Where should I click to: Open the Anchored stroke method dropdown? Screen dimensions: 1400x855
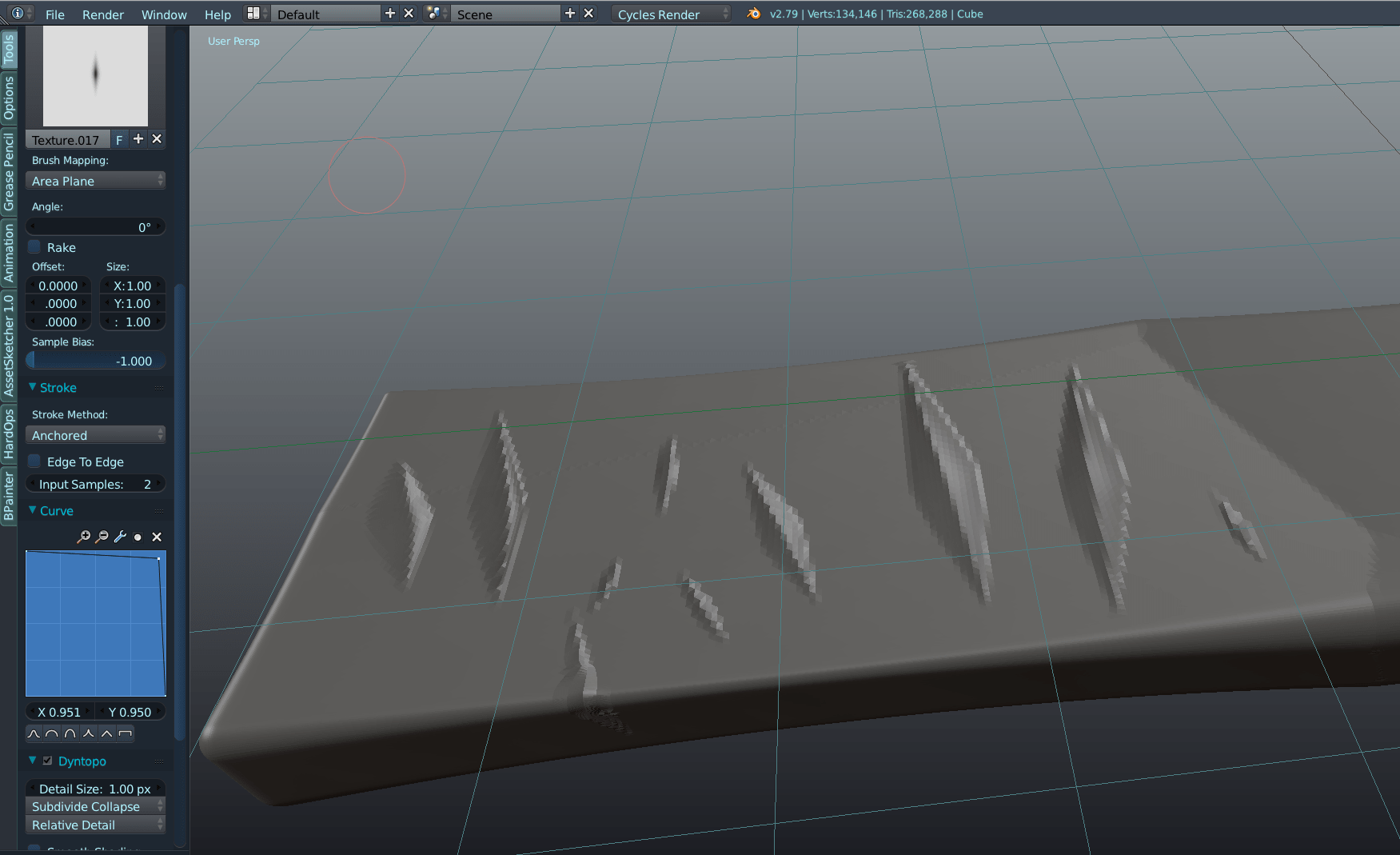coord(95,434)
